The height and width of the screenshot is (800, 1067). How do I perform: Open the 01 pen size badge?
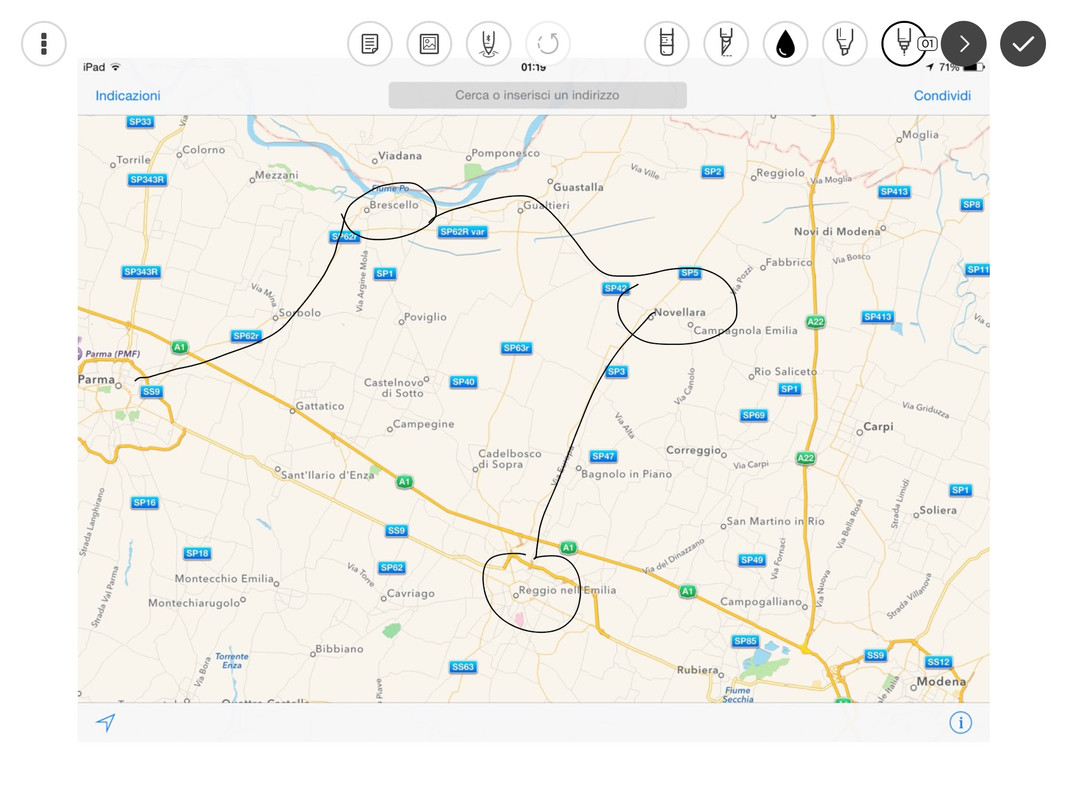tap(928, 44)
